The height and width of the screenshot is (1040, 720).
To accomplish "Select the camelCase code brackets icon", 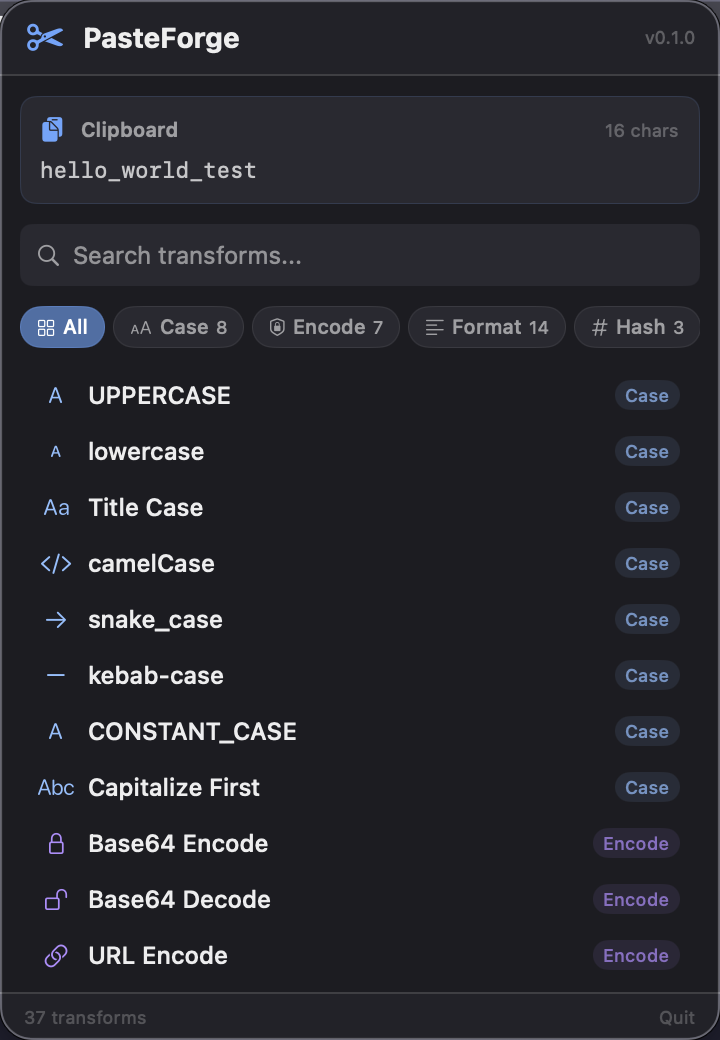I will [56, 563].
